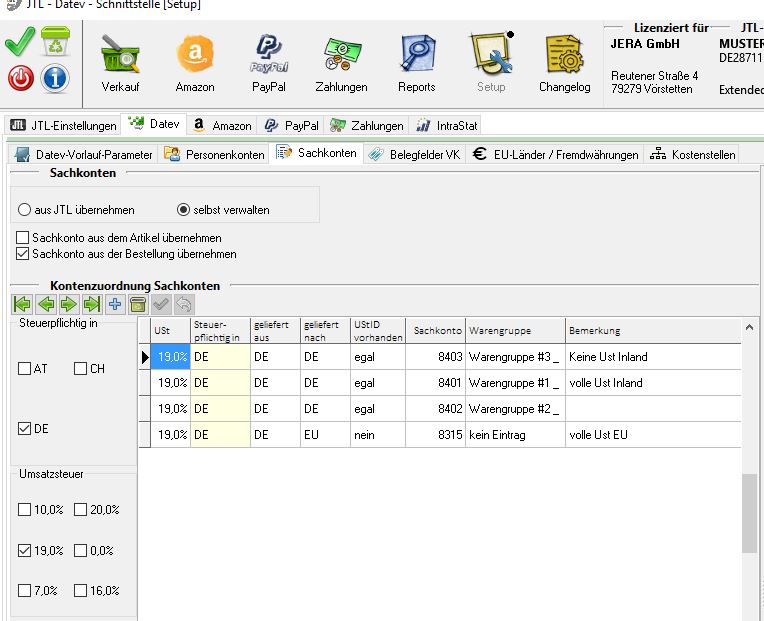The width and height of the screenshot is (764, 621).
Task: Open the Verkauf shopping basket module
Action: click(120, 63)
